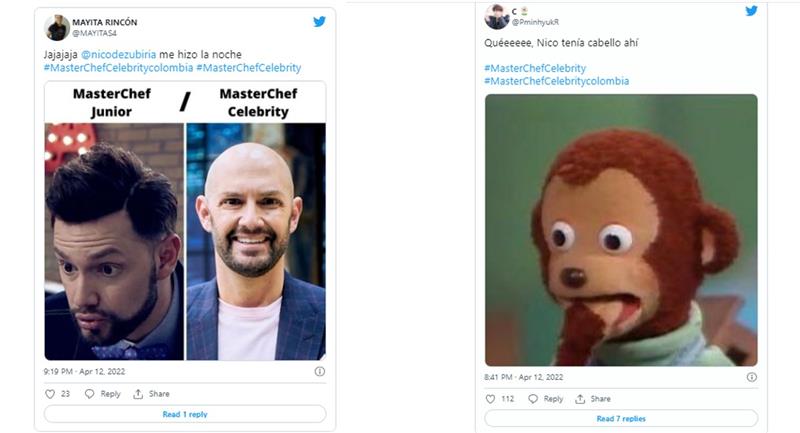
Task: Click the 8:41 PM · Apr 12, 2022 timestamp
Action: (523, 377)
